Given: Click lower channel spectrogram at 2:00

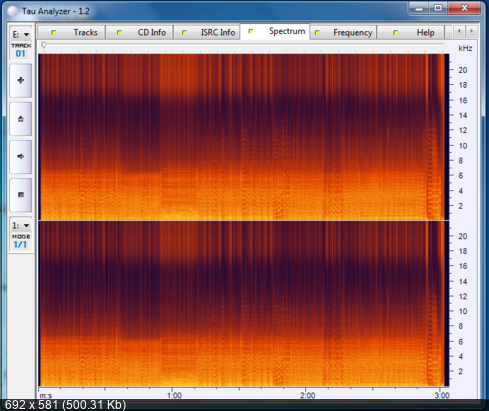Looking at the screenshot, I should pos(306,303).
